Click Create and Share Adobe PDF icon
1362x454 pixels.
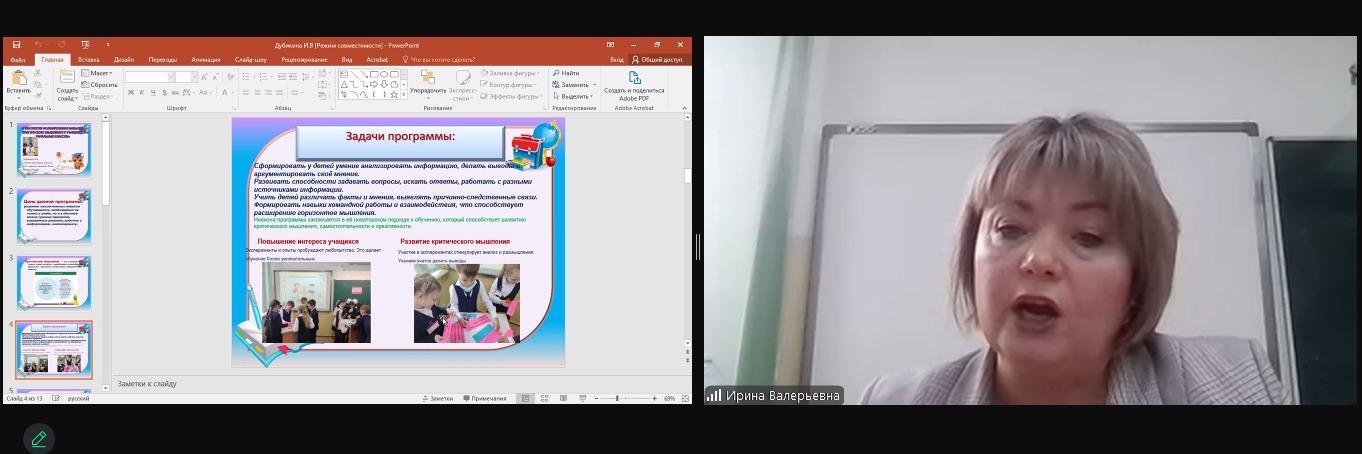(x=634, y=79)
